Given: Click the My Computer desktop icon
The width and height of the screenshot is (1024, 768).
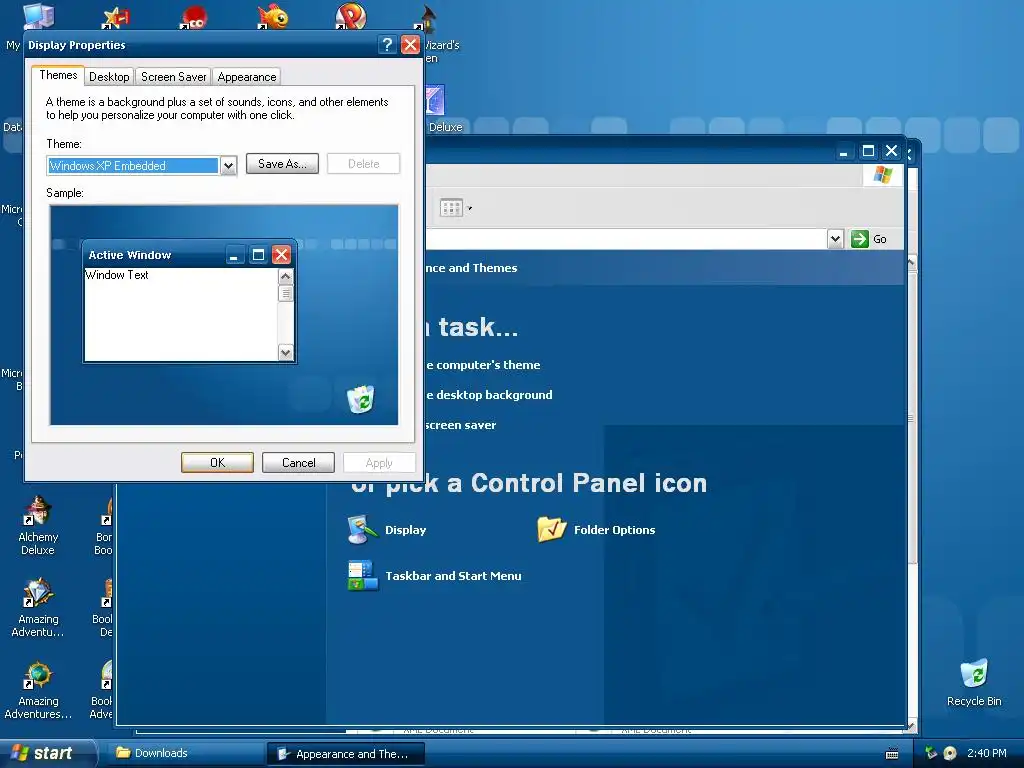Looking at the screenshot, I should [x=38, y=16].
